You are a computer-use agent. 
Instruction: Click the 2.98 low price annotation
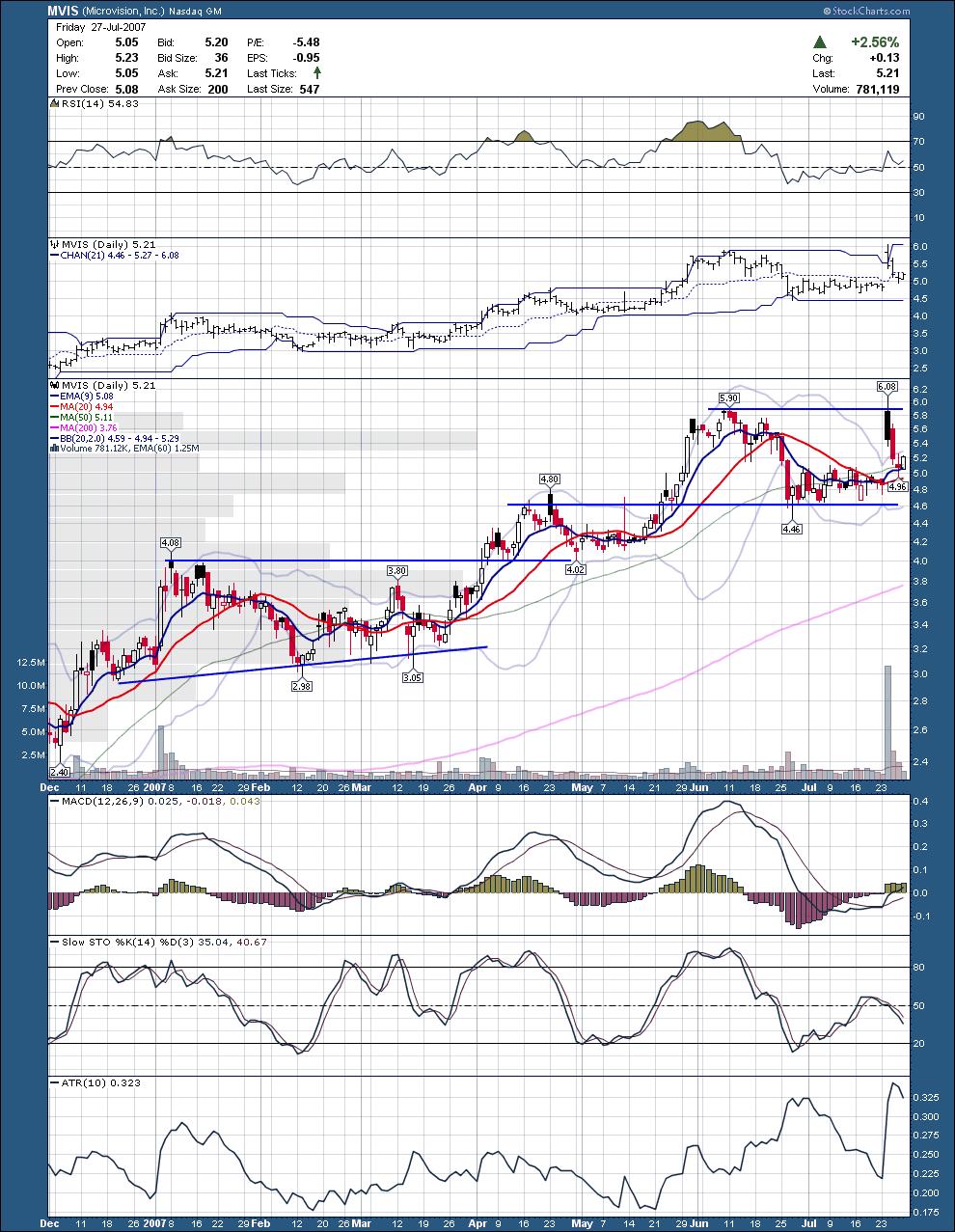[301, 685]
